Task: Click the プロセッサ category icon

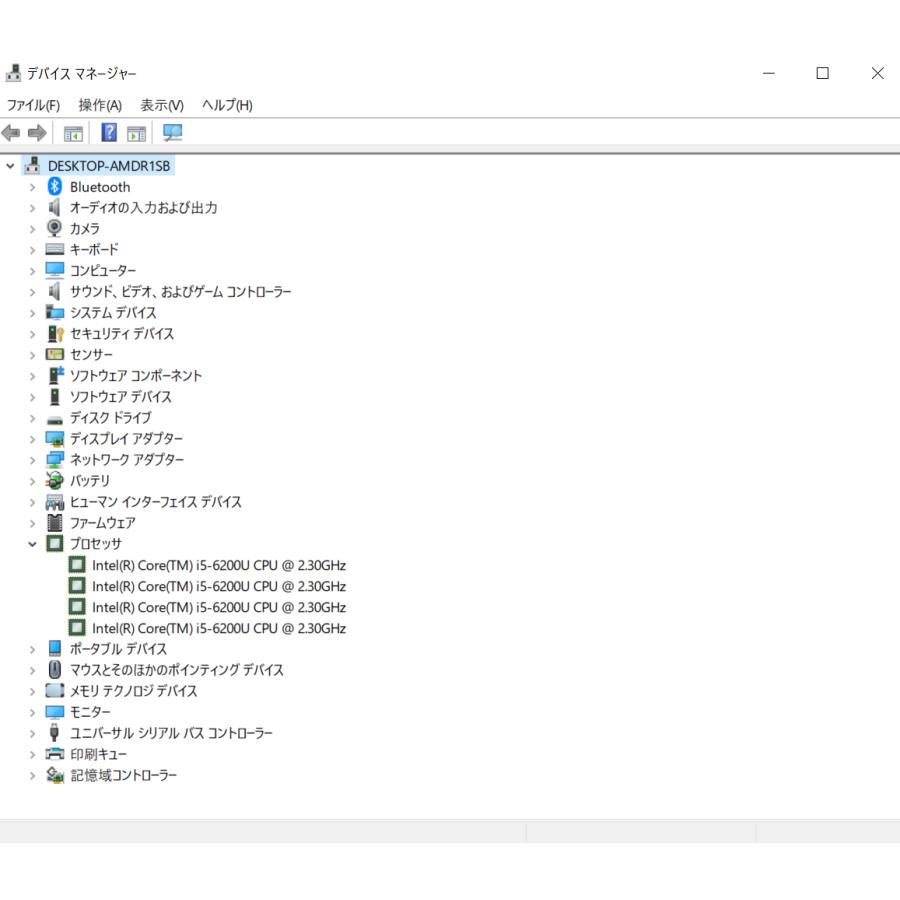Action: pos(55,543)
